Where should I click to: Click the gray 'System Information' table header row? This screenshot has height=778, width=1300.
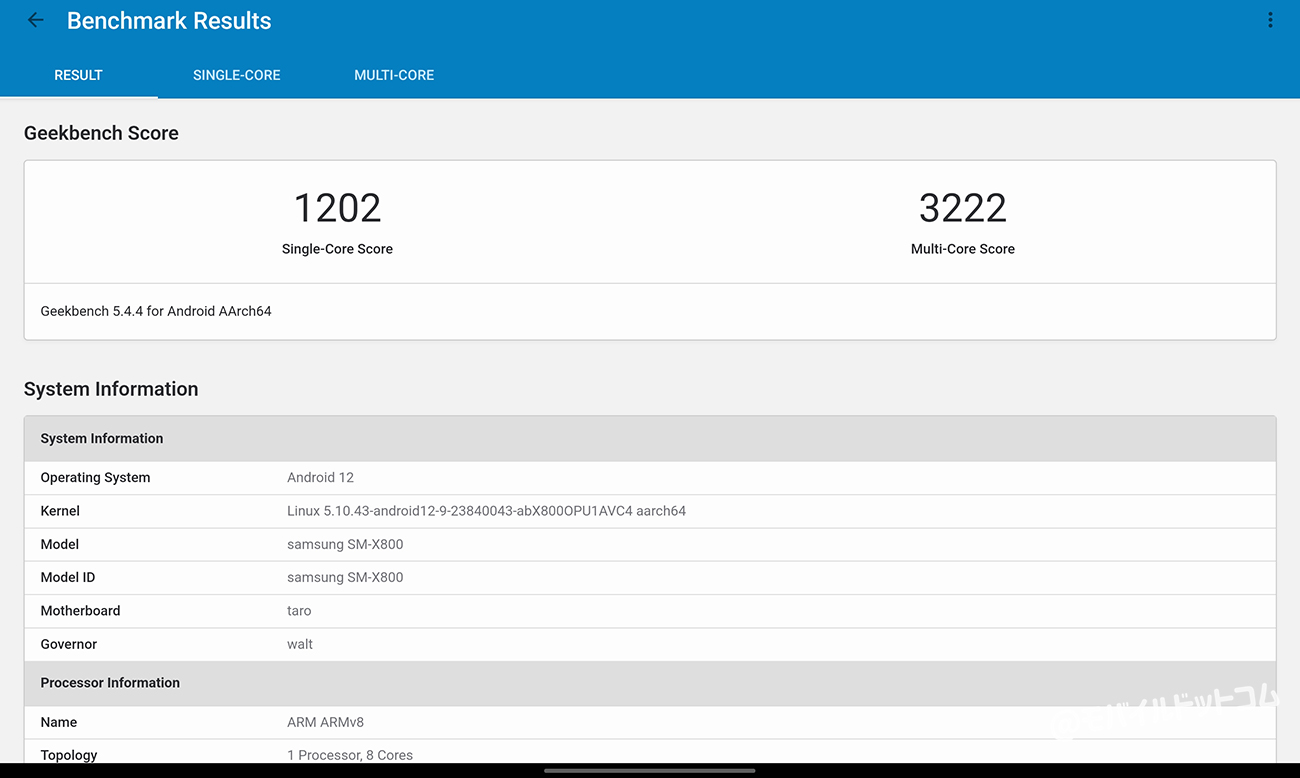pyautogui.click(x=650, y=438)
